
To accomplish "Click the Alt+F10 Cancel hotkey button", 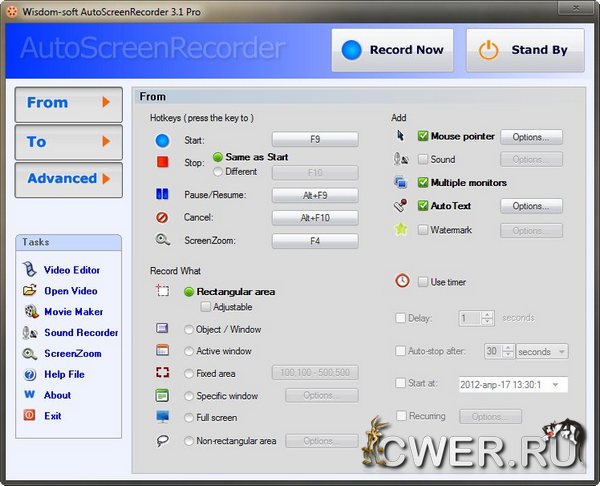I will (x=315, y=218).
